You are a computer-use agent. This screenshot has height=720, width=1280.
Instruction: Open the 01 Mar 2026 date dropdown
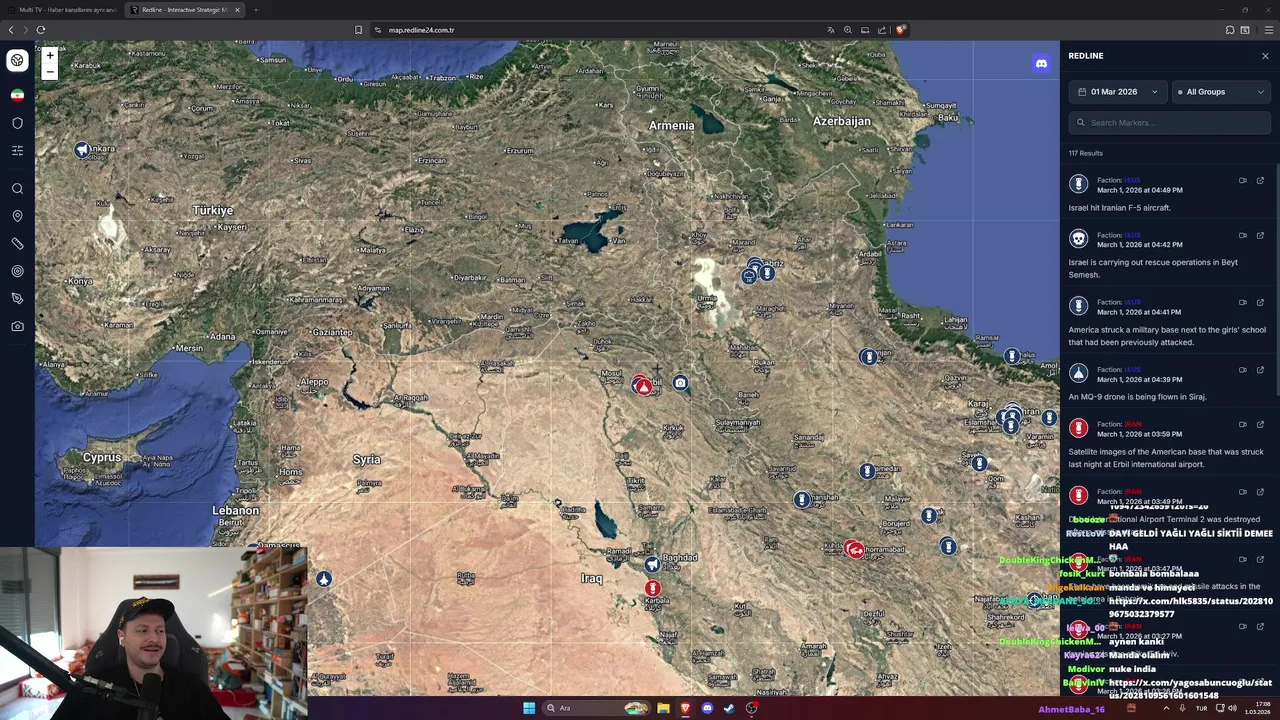pos(1117,92)
